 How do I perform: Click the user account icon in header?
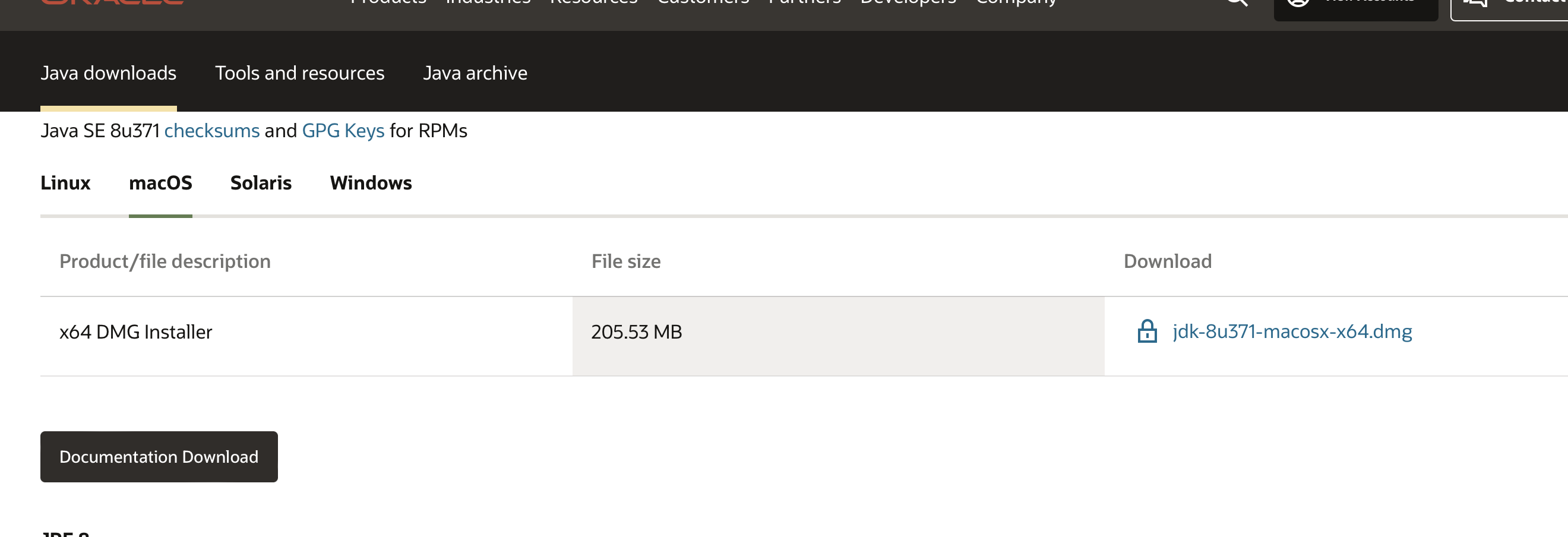(x=1298, y=2)
